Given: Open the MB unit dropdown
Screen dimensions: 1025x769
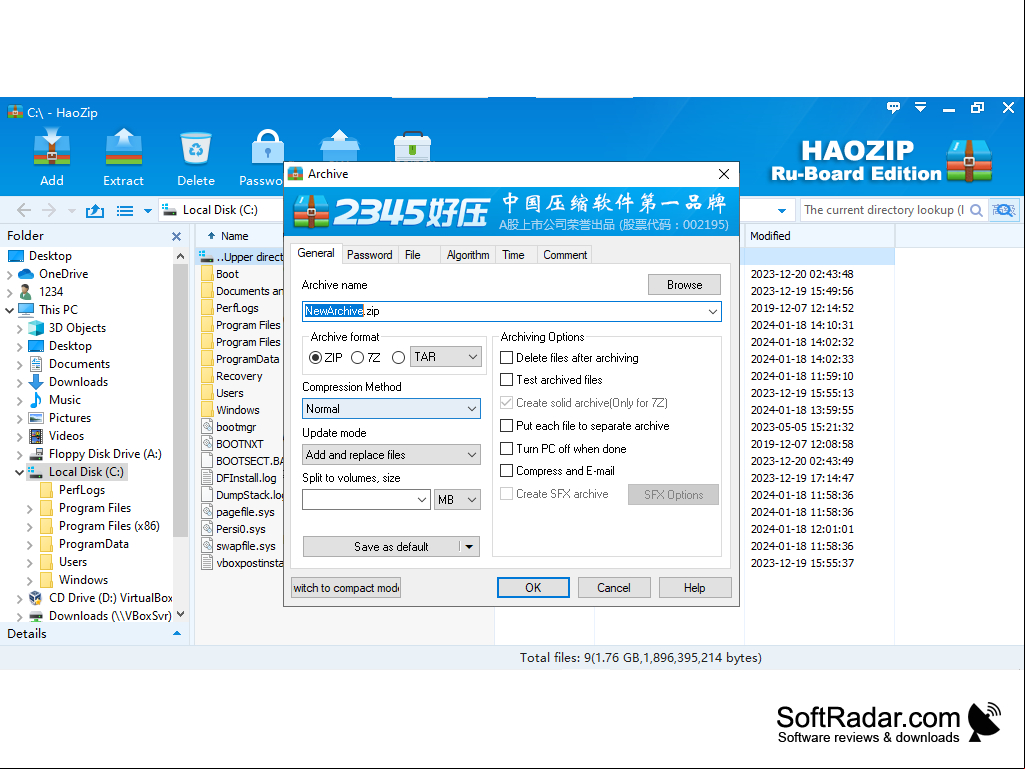Looking at the screenshot, I should point(457,500).
